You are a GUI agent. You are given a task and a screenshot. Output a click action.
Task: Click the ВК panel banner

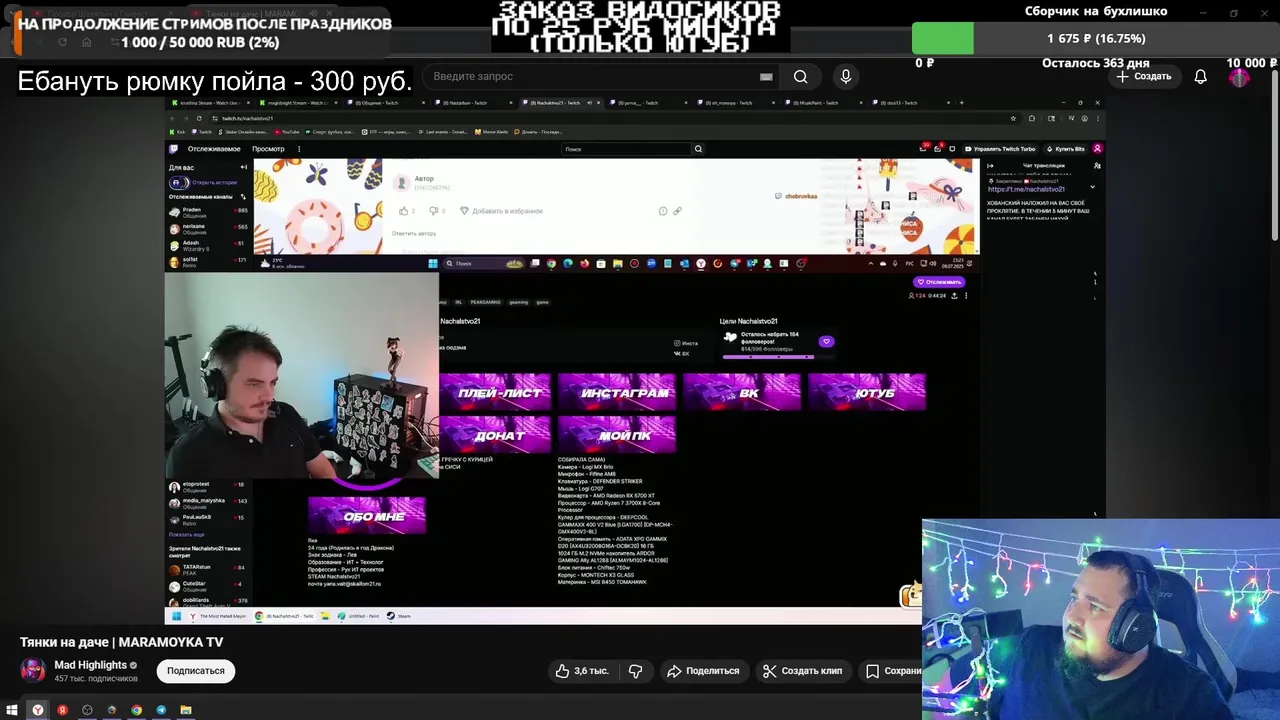(742, 392)
